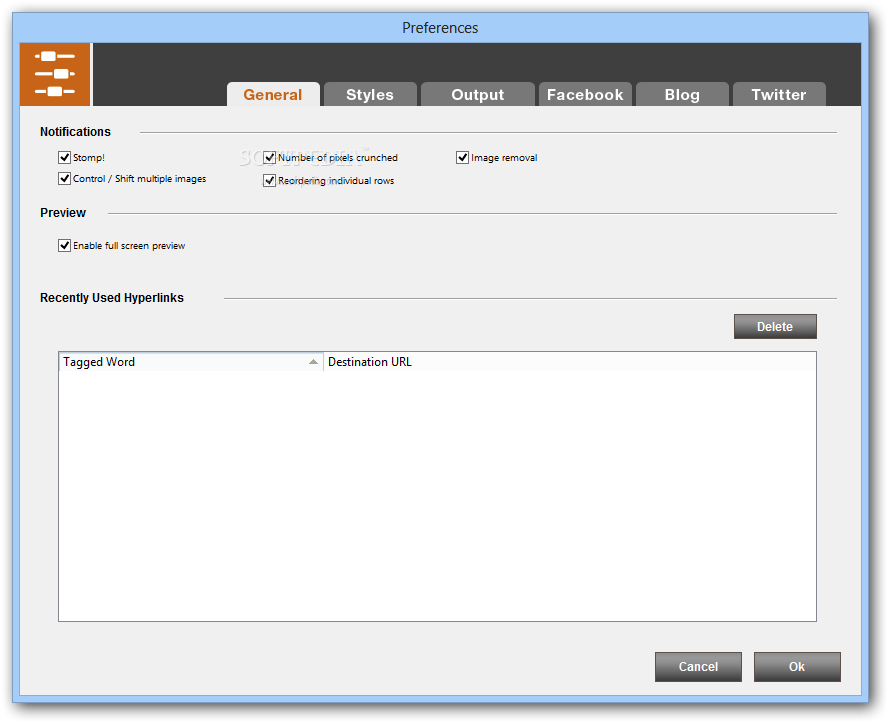Confirm preferences with the Ok button

pos(797,667)
